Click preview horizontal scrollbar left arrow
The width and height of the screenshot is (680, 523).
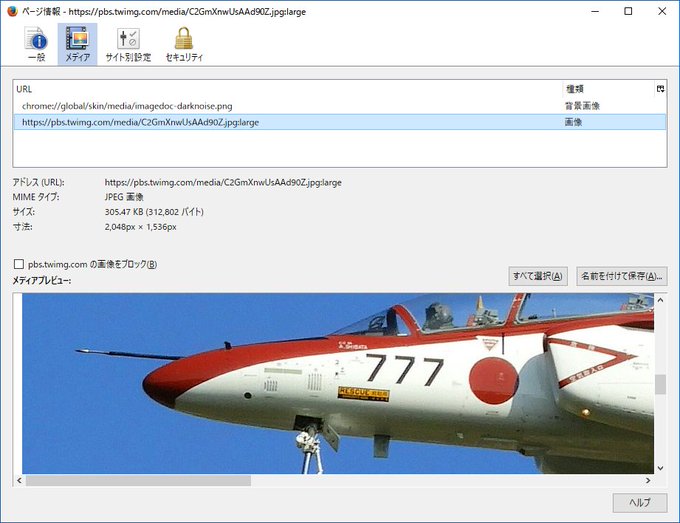(19, 481)
